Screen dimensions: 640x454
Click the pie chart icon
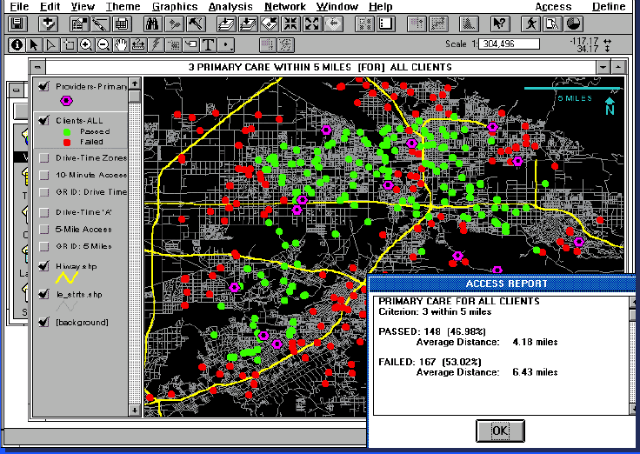click(574, 24)
